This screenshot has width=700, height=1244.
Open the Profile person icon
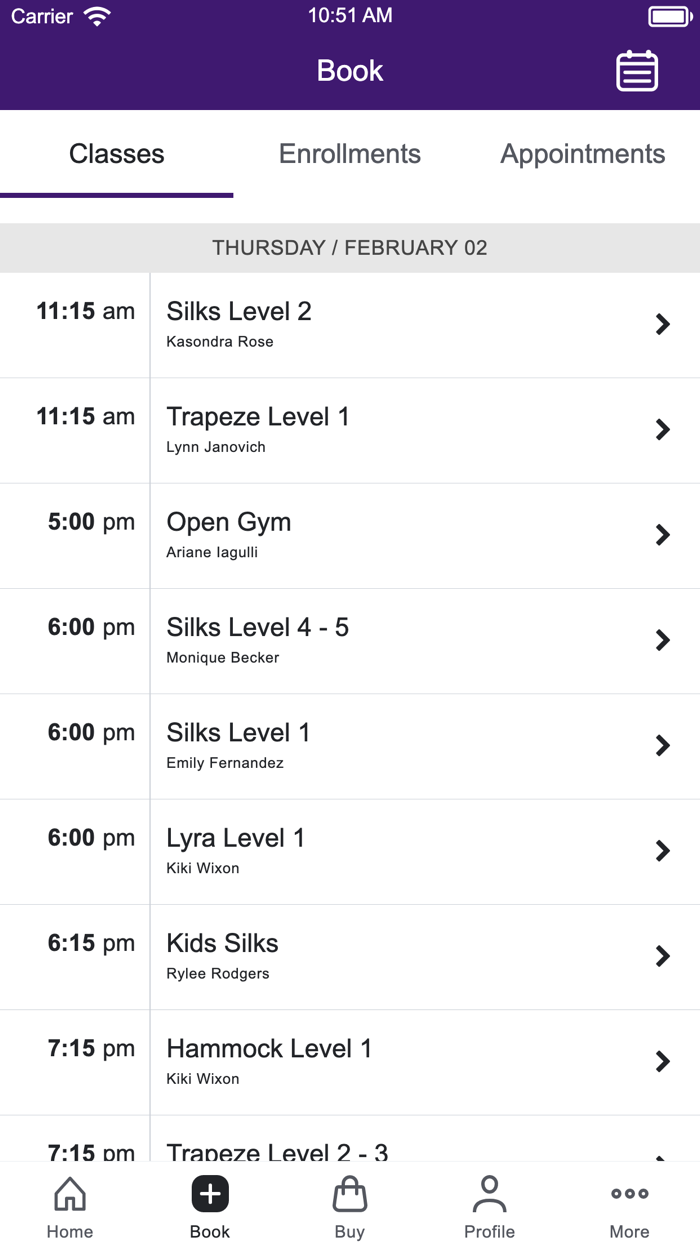pyautogui.click(x=489, y=1194)
